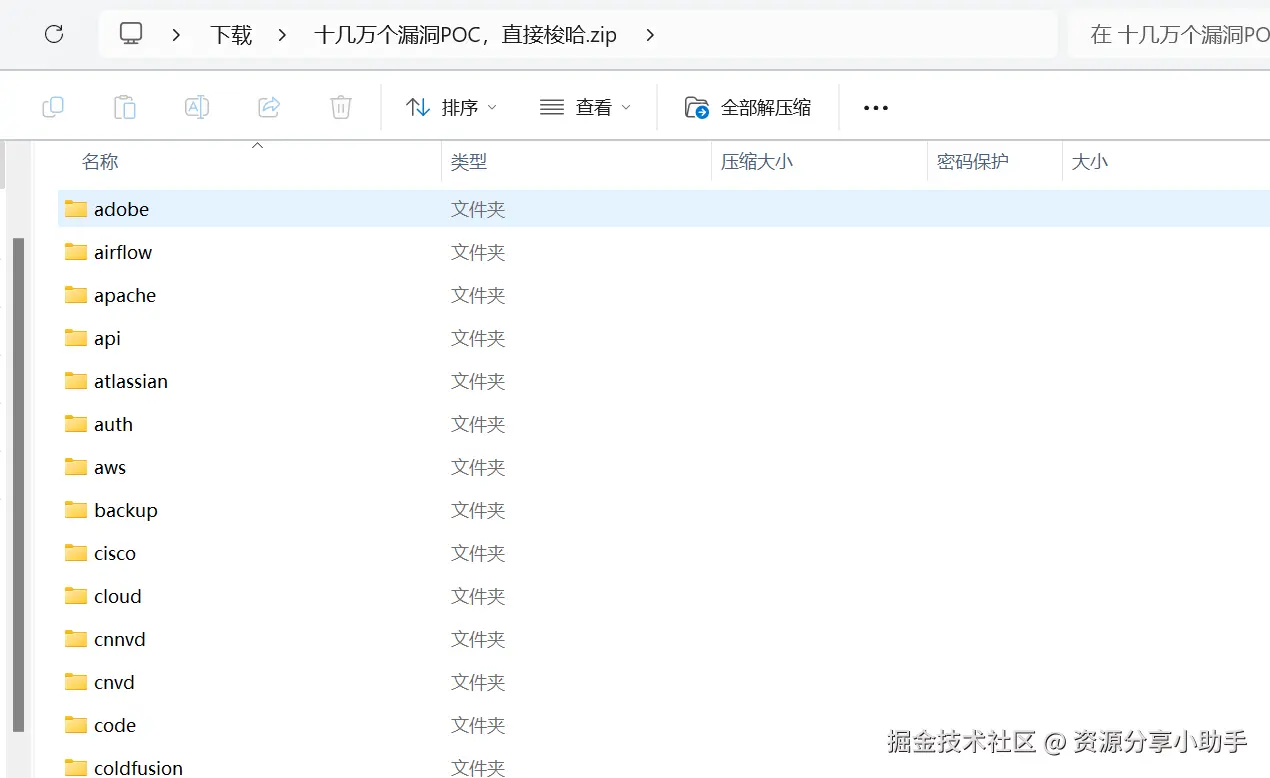Click the cnvd folder name
Viewport: 1270px width, 778px height.
(114, 682)
